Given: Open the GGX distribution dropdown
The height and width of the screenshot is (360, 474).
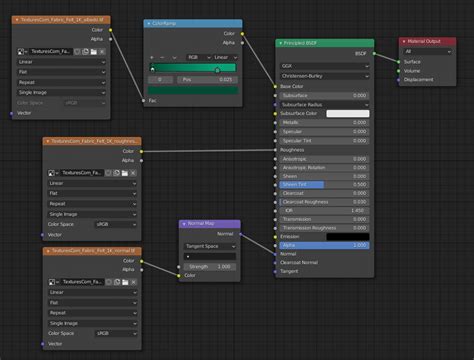Looking at the screenshot, I should (324, 66).
